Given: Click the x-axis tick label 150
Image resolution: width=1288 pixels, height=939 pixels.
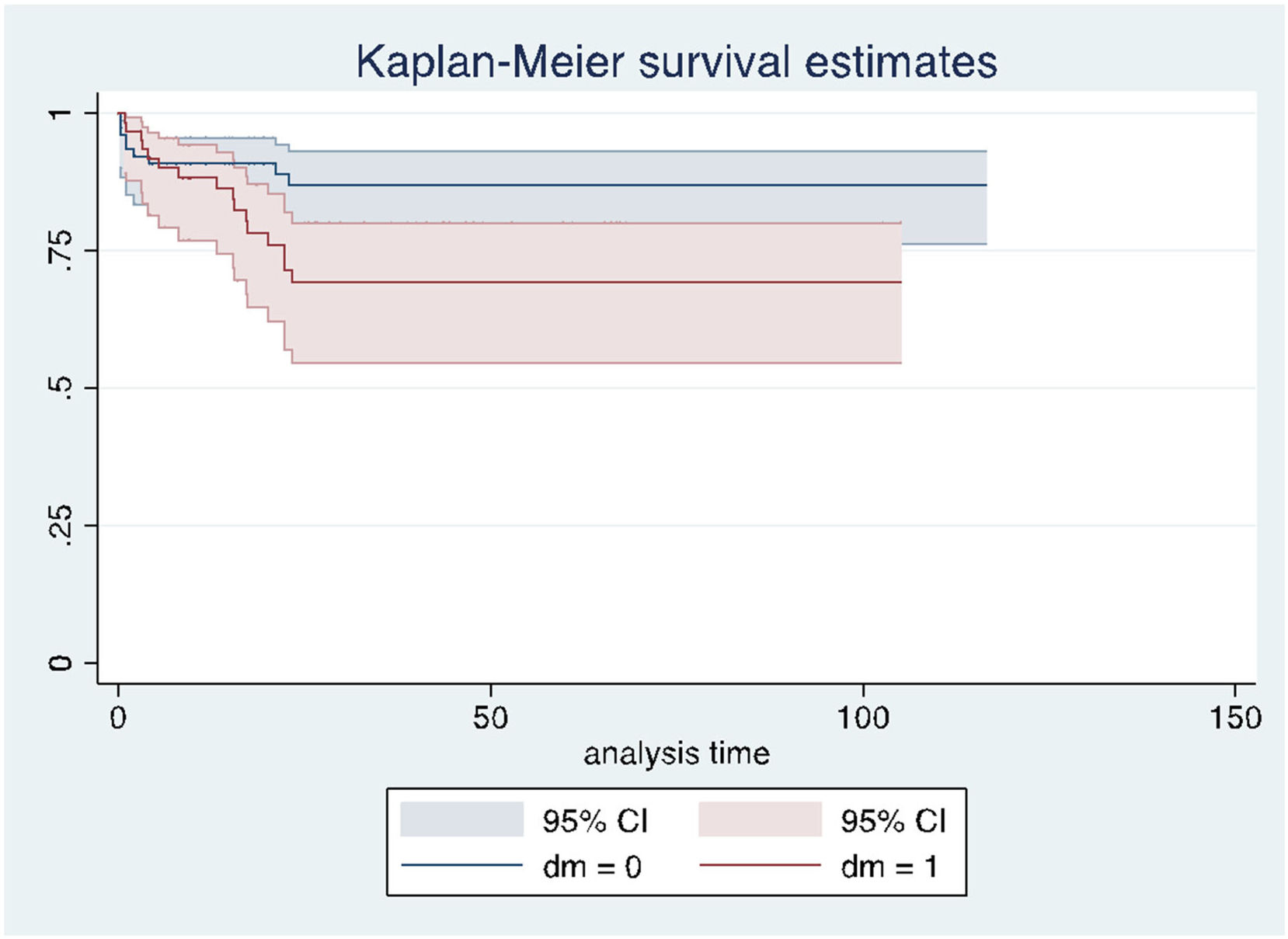Looking at the screenshot, I should 1234,718.
